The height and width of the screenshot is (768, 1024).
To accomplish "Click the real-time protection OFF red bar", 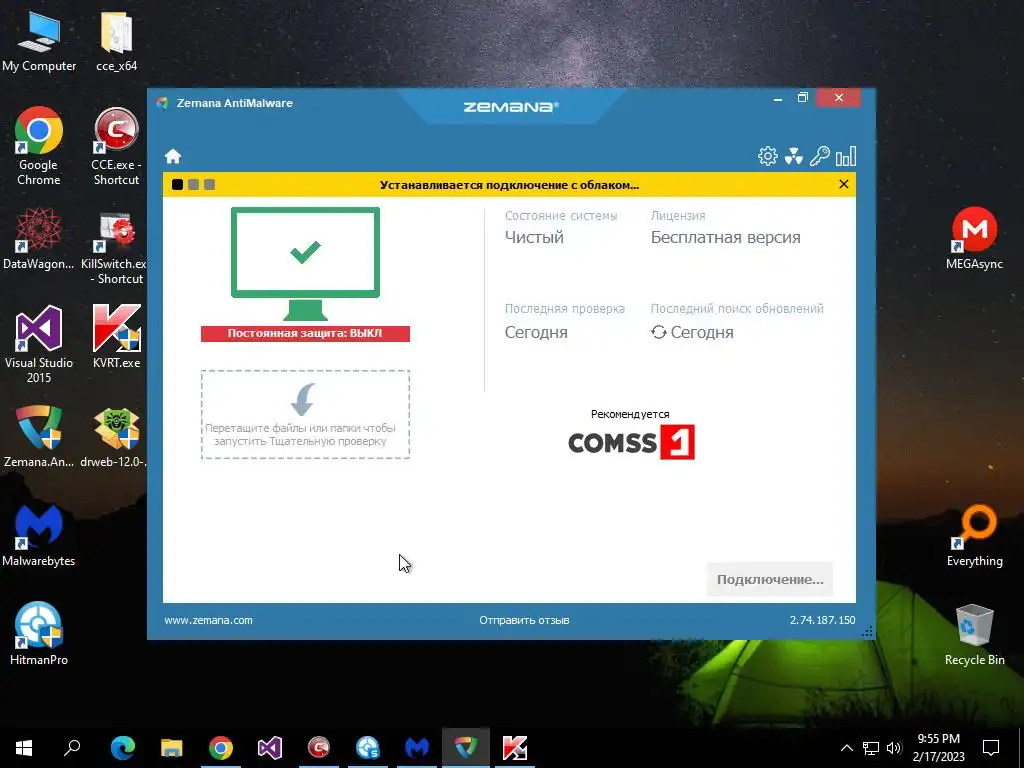I will pyautogui.click(x=305, y=333).
